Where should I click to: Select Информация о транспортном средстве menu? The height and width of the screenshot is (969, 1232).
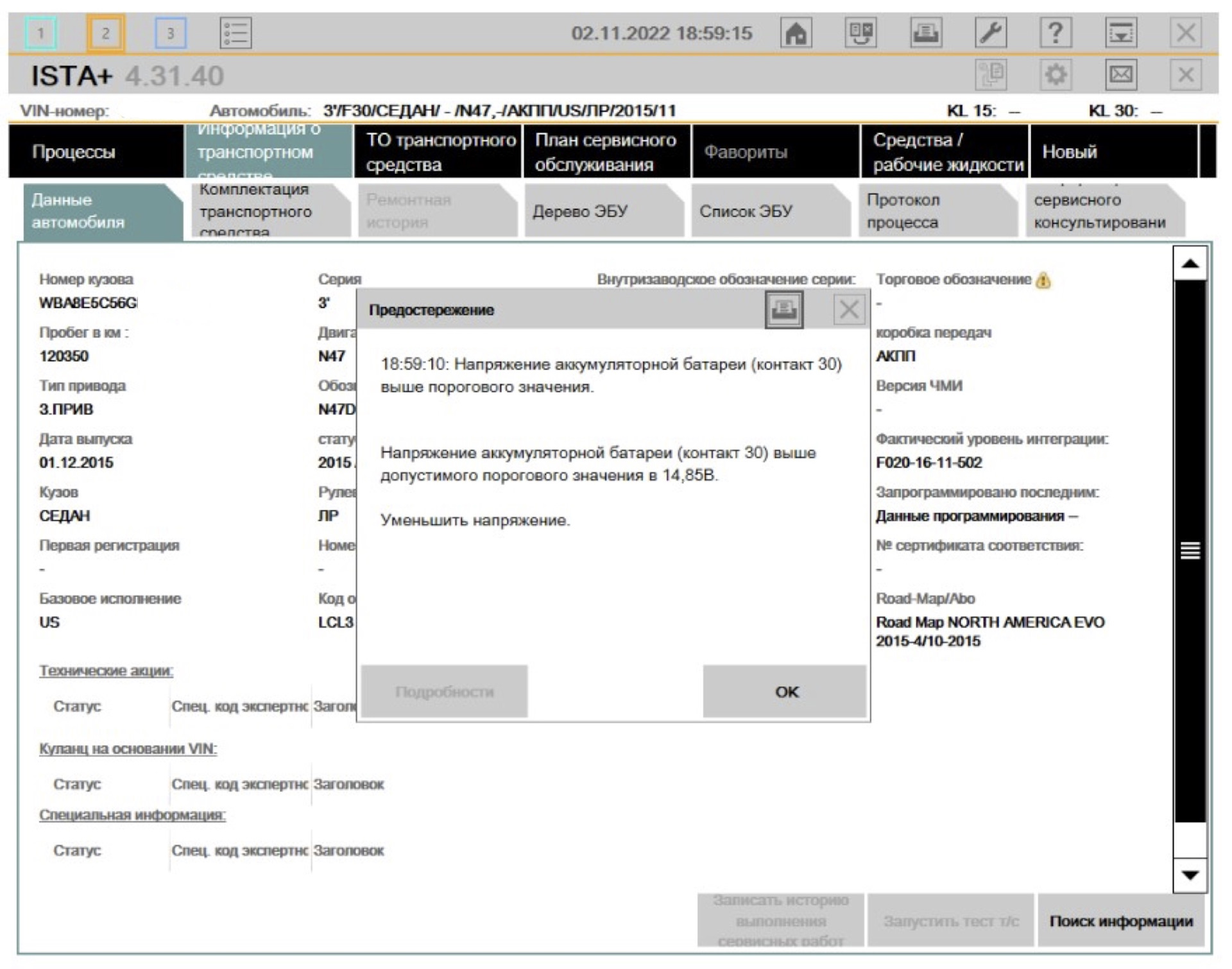point(269,151)
